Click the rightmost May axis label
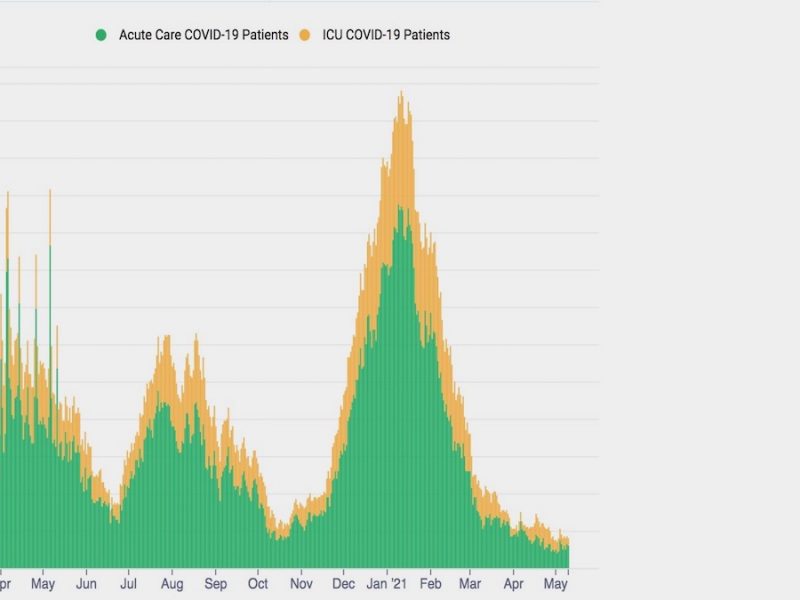 554,583
